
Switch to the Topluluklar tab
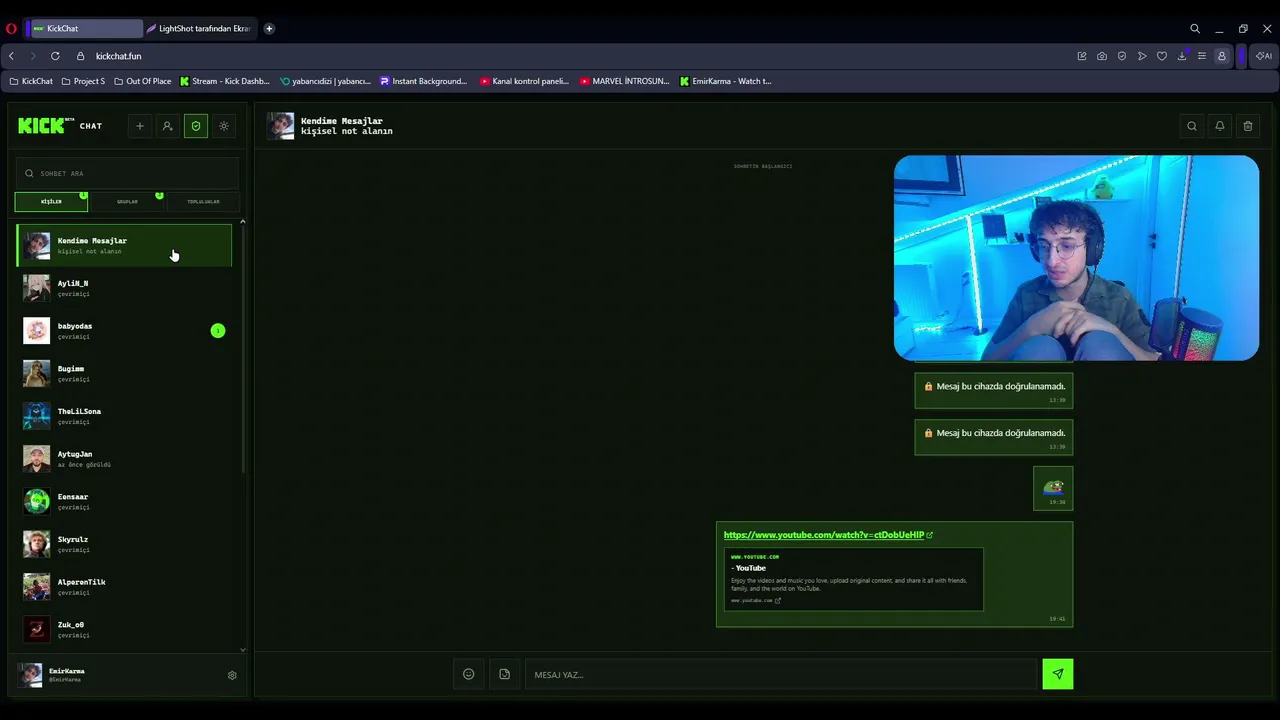coord(203,202)
